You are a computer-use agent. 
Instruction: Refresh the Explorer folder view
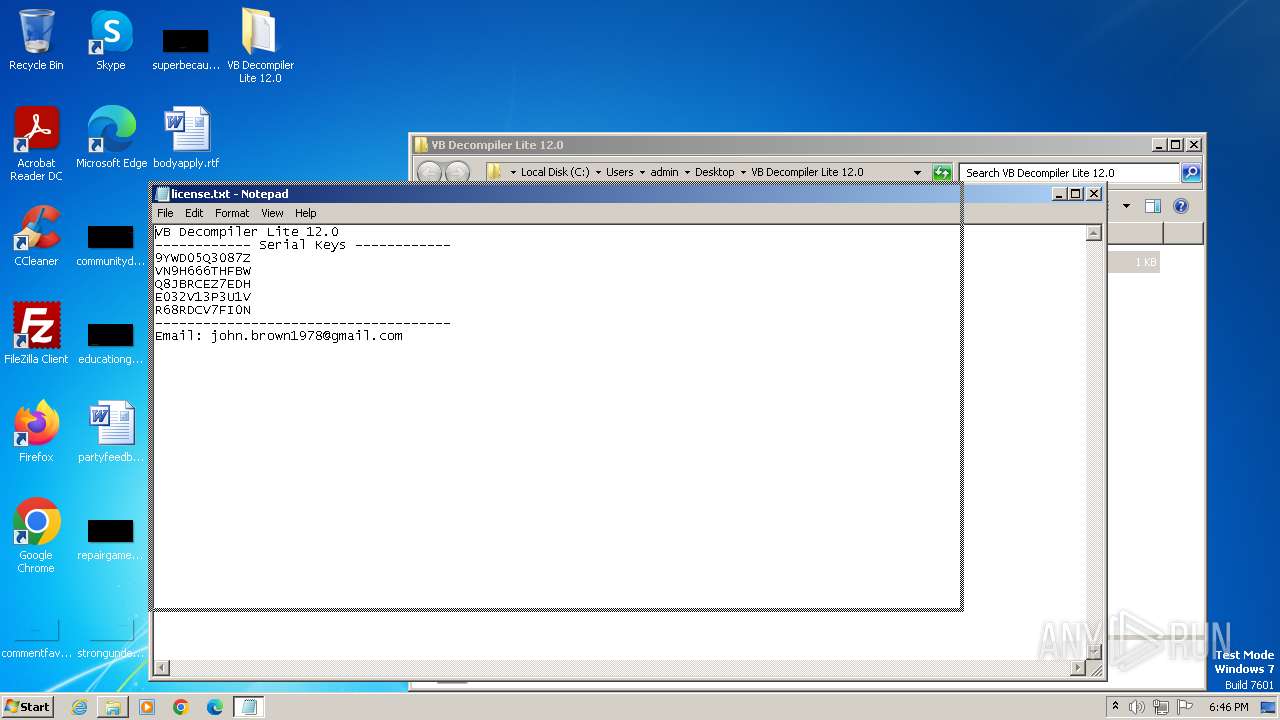click(x=942, y=172)
